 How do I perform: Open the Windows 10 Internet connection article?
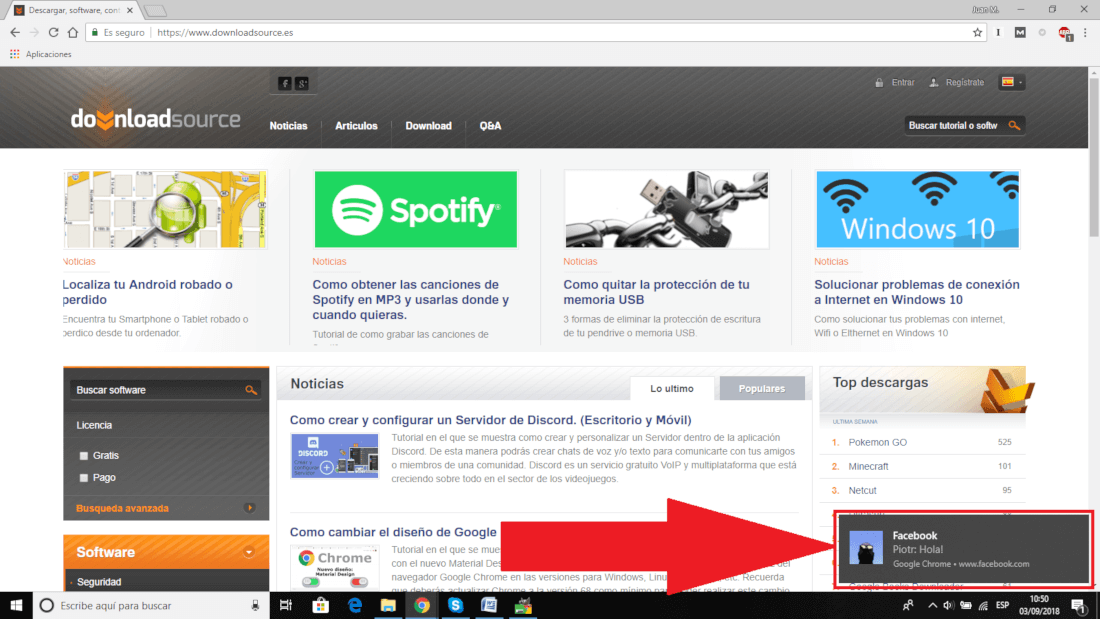(x=917, y=292)
